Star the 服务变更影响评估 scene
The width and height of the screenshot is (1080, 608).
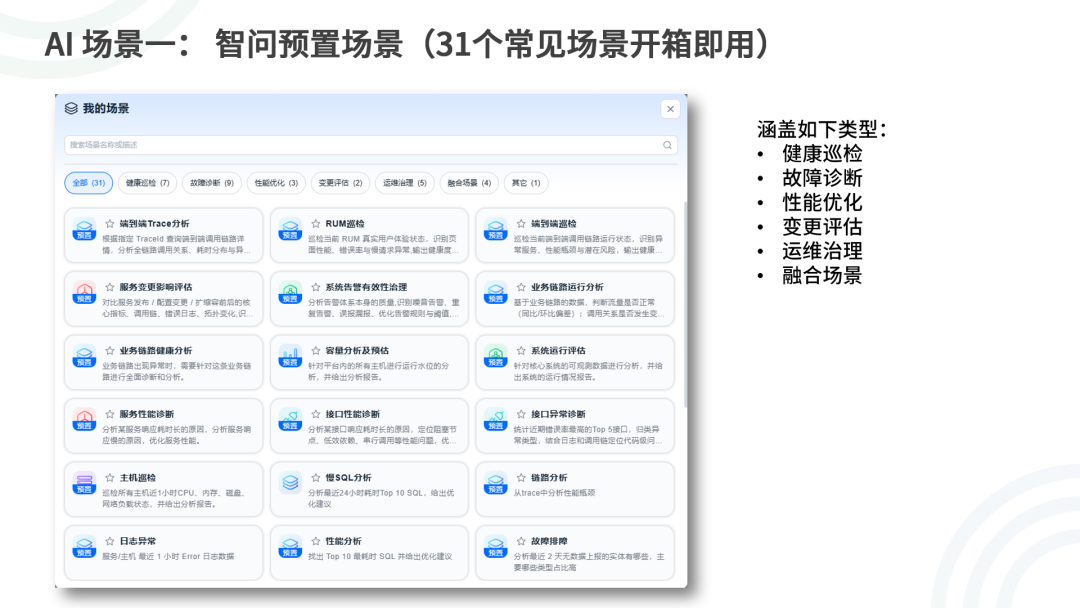tap(110, 286)
